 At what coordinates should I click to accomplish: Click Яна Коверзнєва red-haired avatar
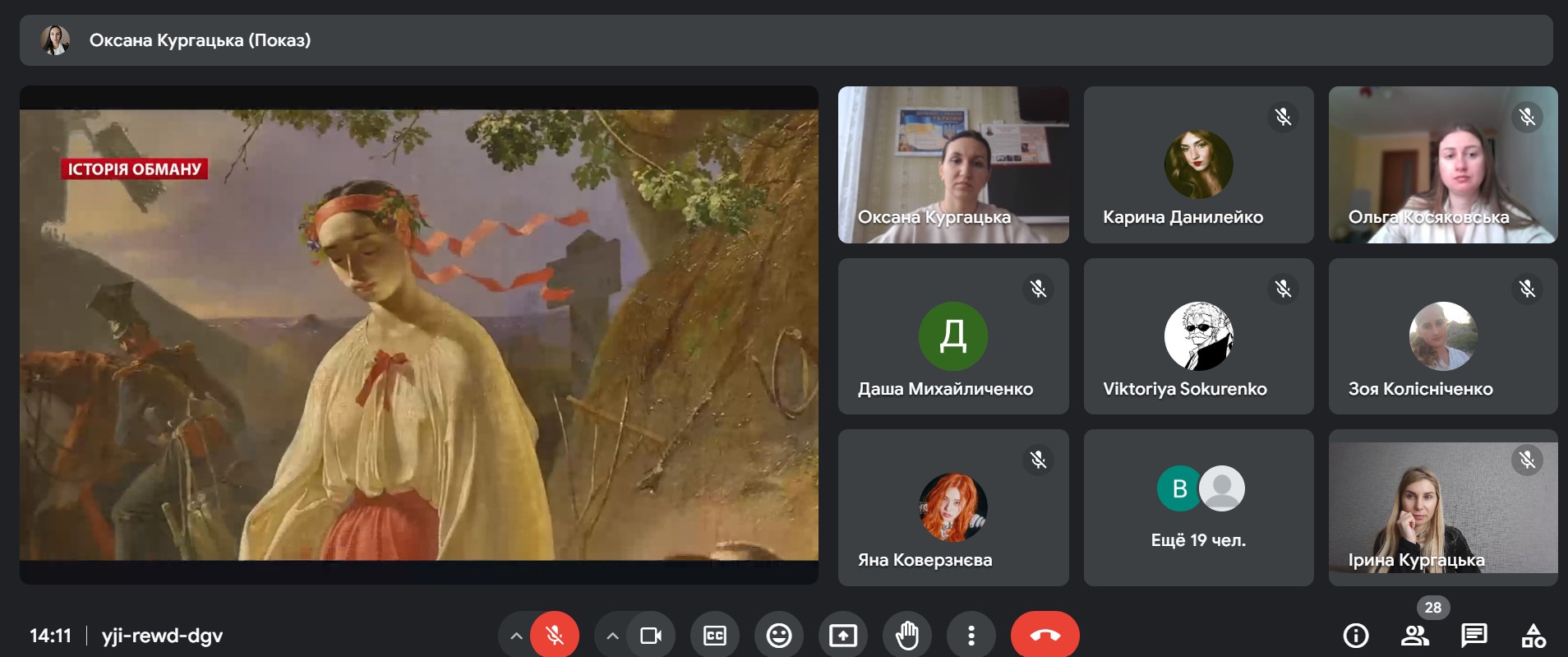pos(953,507)
